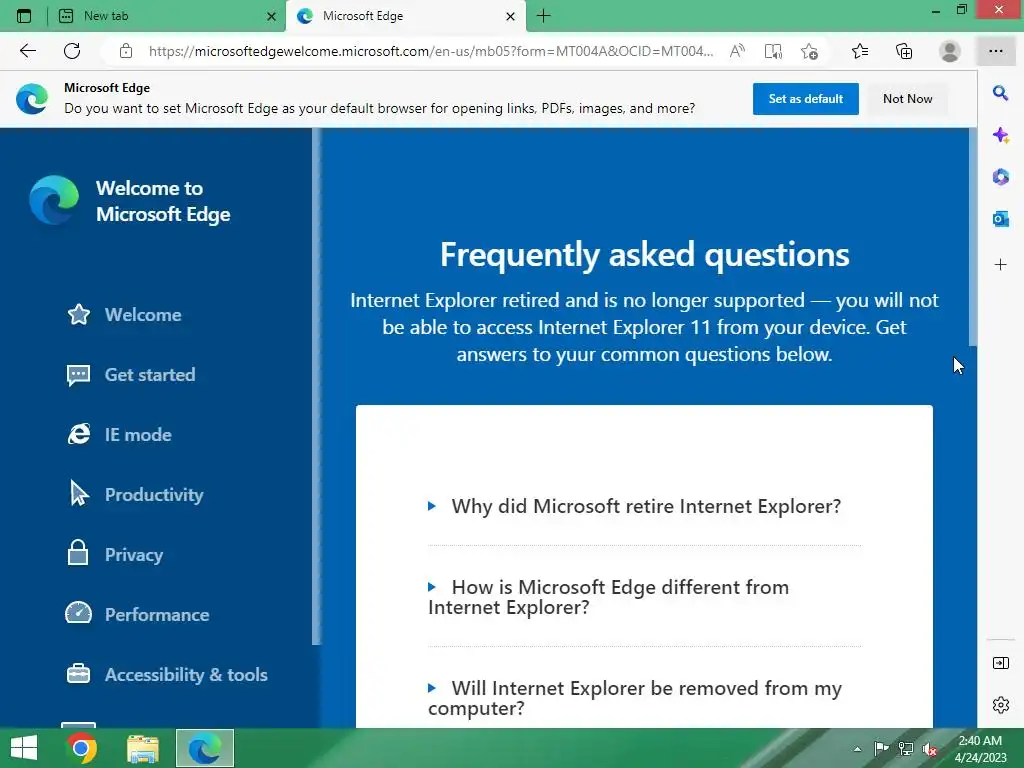
Task: Click the address bar URL
Action: click(x=431, y=51)
